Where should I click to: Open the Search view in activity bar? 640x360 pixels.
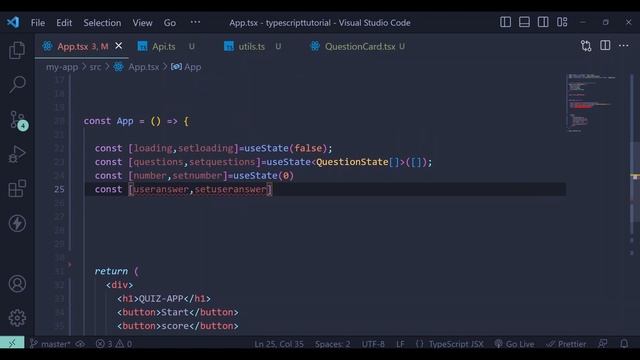click(x=17, y=84)
